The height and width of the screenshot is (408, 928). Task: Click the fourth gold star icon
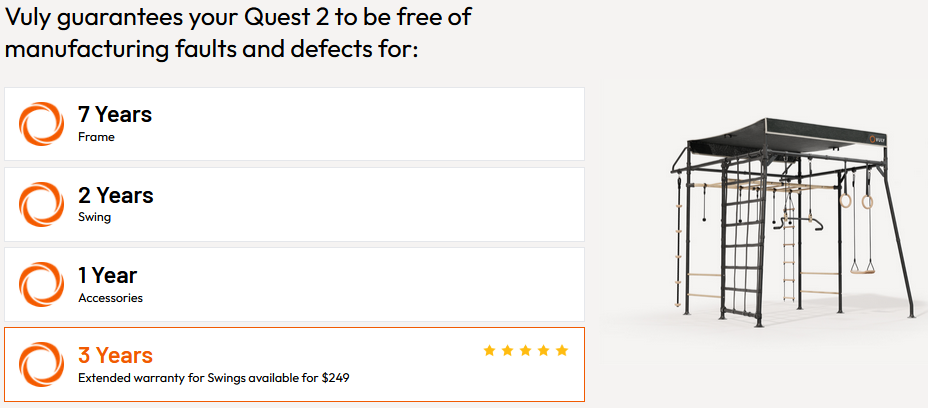pos(544,351)
